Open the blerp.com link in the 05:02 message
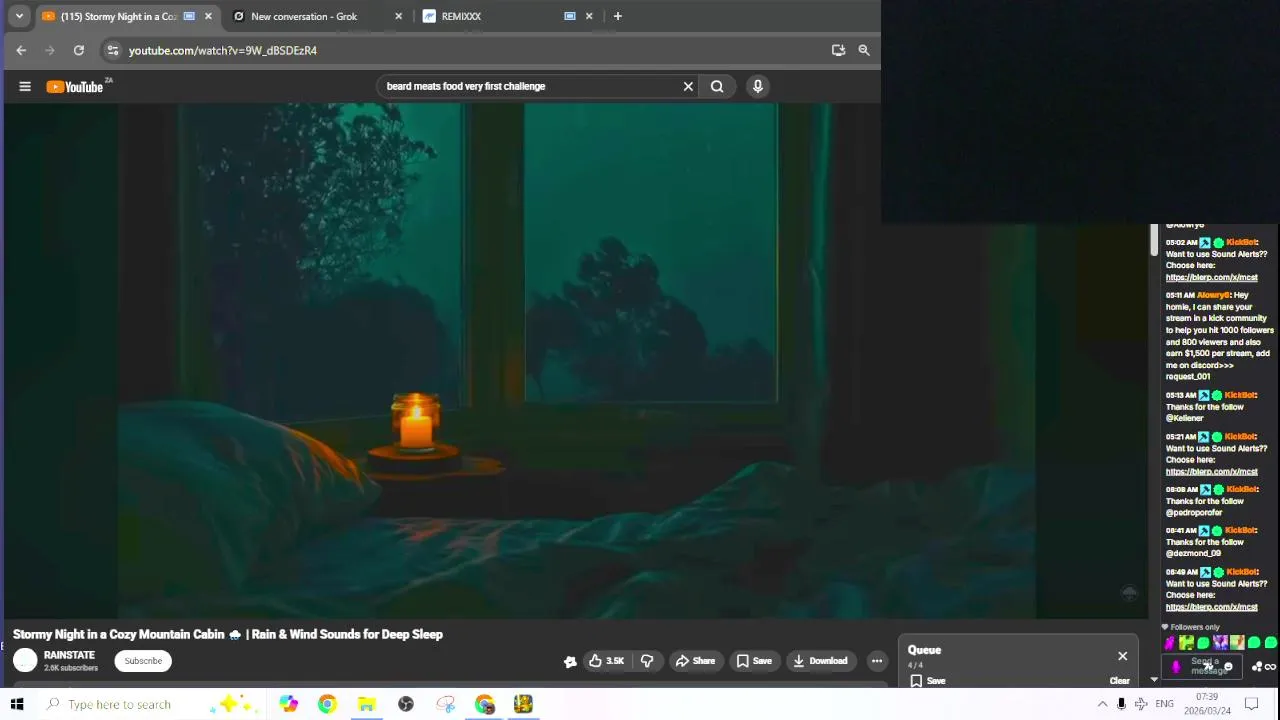 [1211, 277]
